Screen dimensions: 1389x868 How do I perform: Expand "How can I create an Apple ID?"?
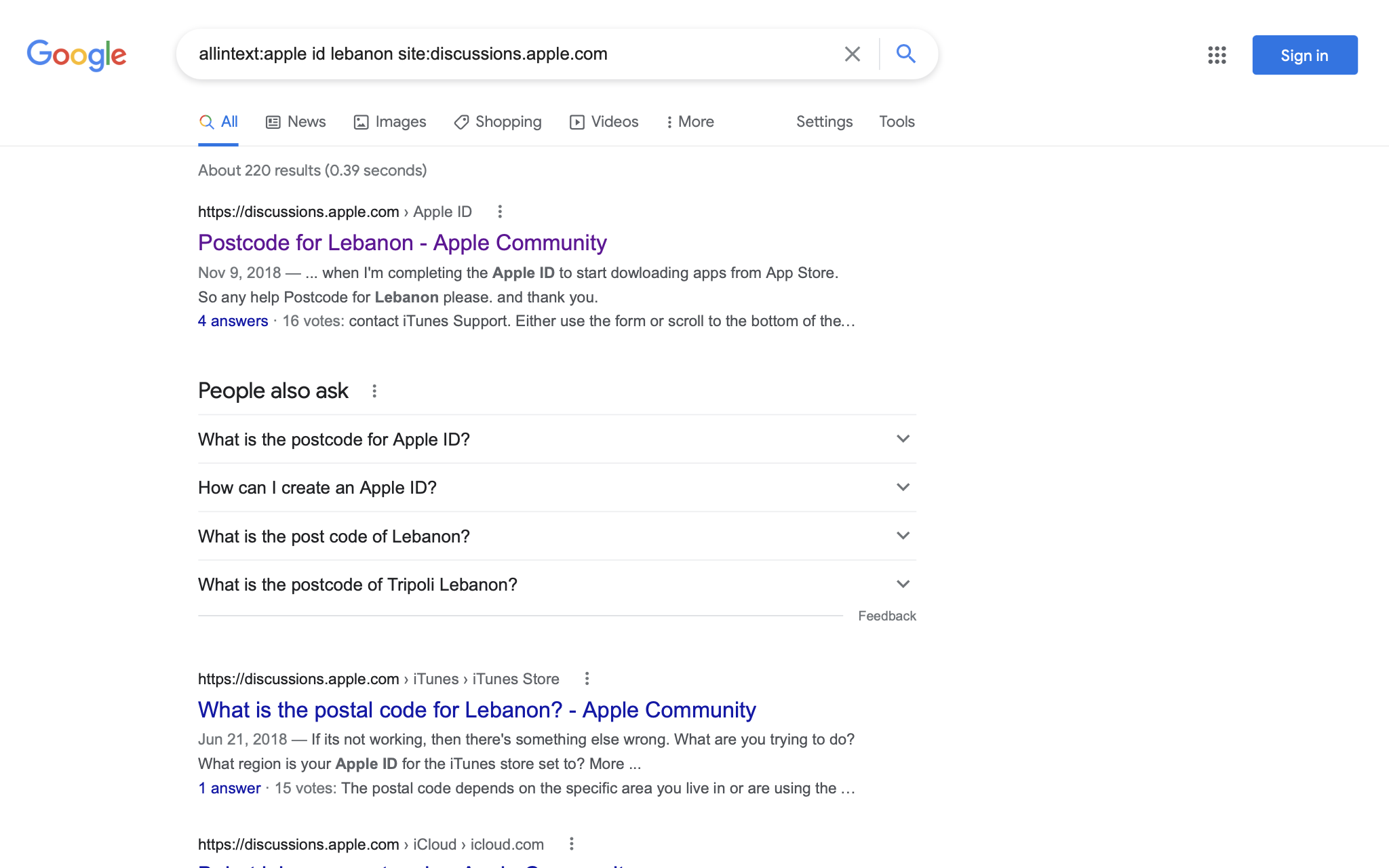coord(903,487)
